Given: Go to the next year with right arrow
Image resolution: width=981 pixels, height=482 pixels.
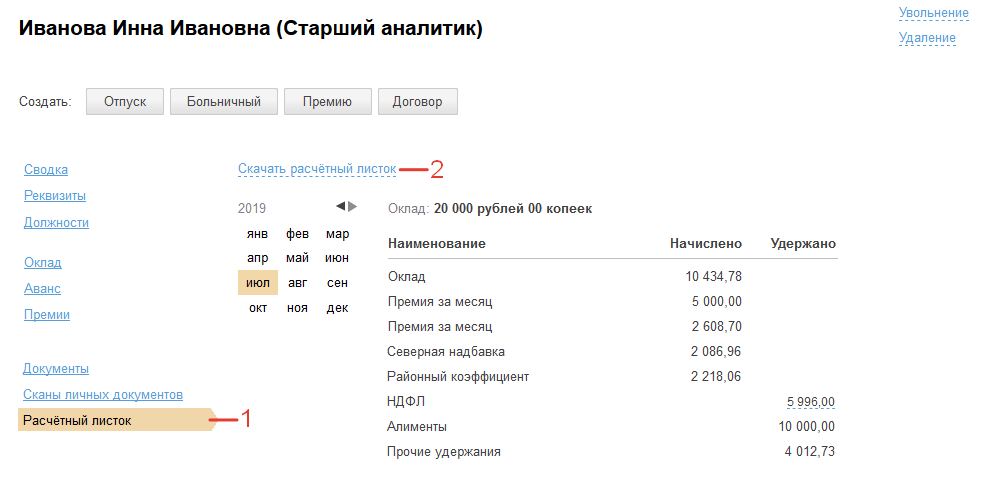Looking at the screenshot, I should 353,206.
